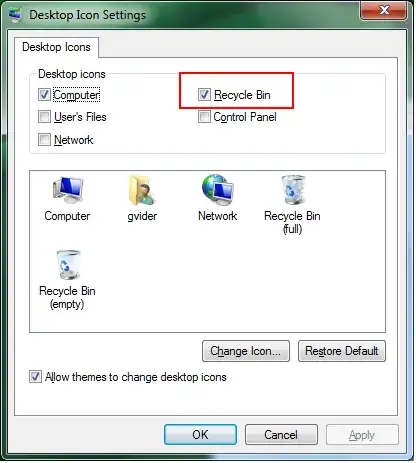Select the gvider user folder icon
Screen dimensions: 416x463
click(x=142, y=190)
